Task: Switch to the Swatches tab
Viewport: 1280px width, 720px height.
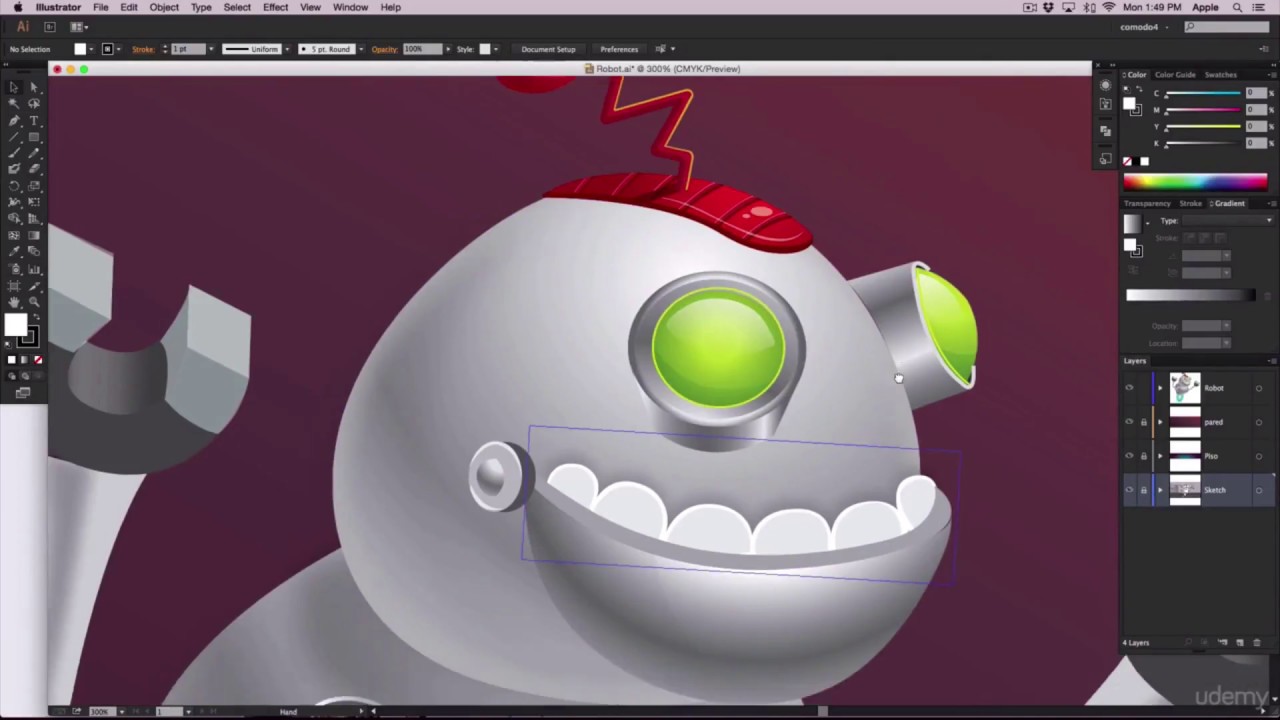Action: point(1220,75)
